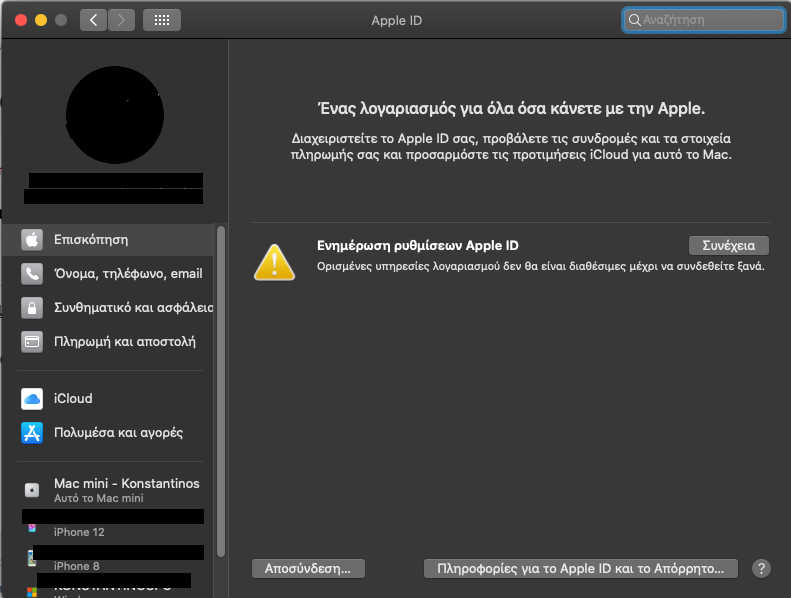Click the Αναζήτηση search field
The width and height of the screenshot is (791, 598).
[x=704, y=20]
